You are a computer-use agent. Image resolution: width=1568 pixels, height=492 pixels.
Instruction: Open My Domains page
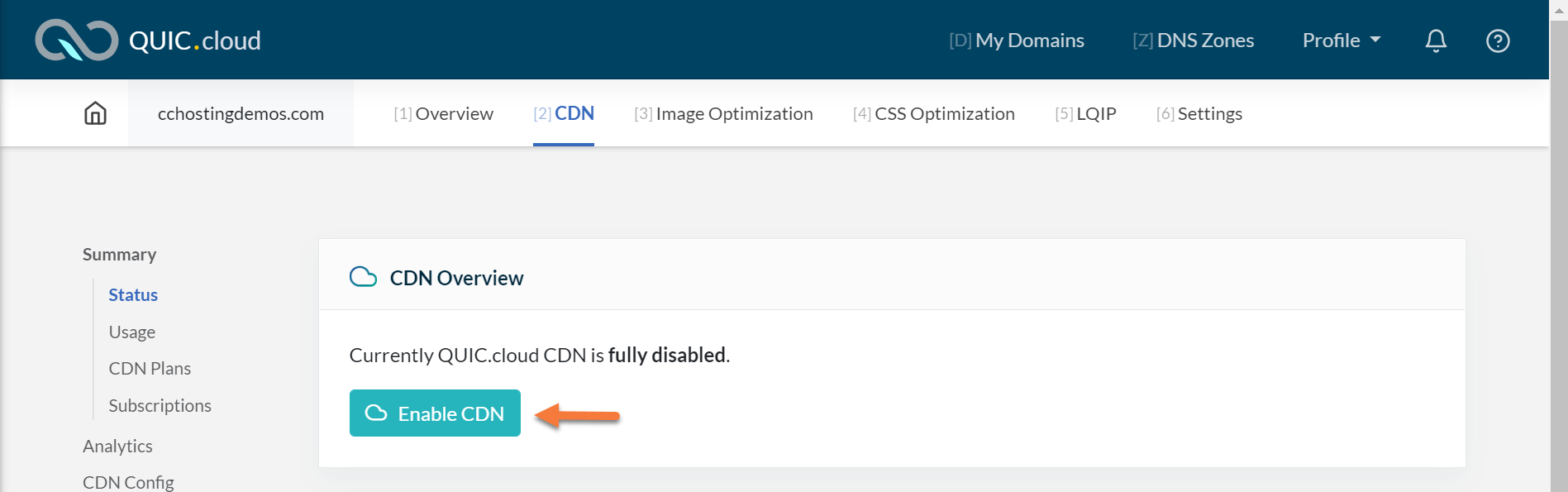click(1017, 41)
